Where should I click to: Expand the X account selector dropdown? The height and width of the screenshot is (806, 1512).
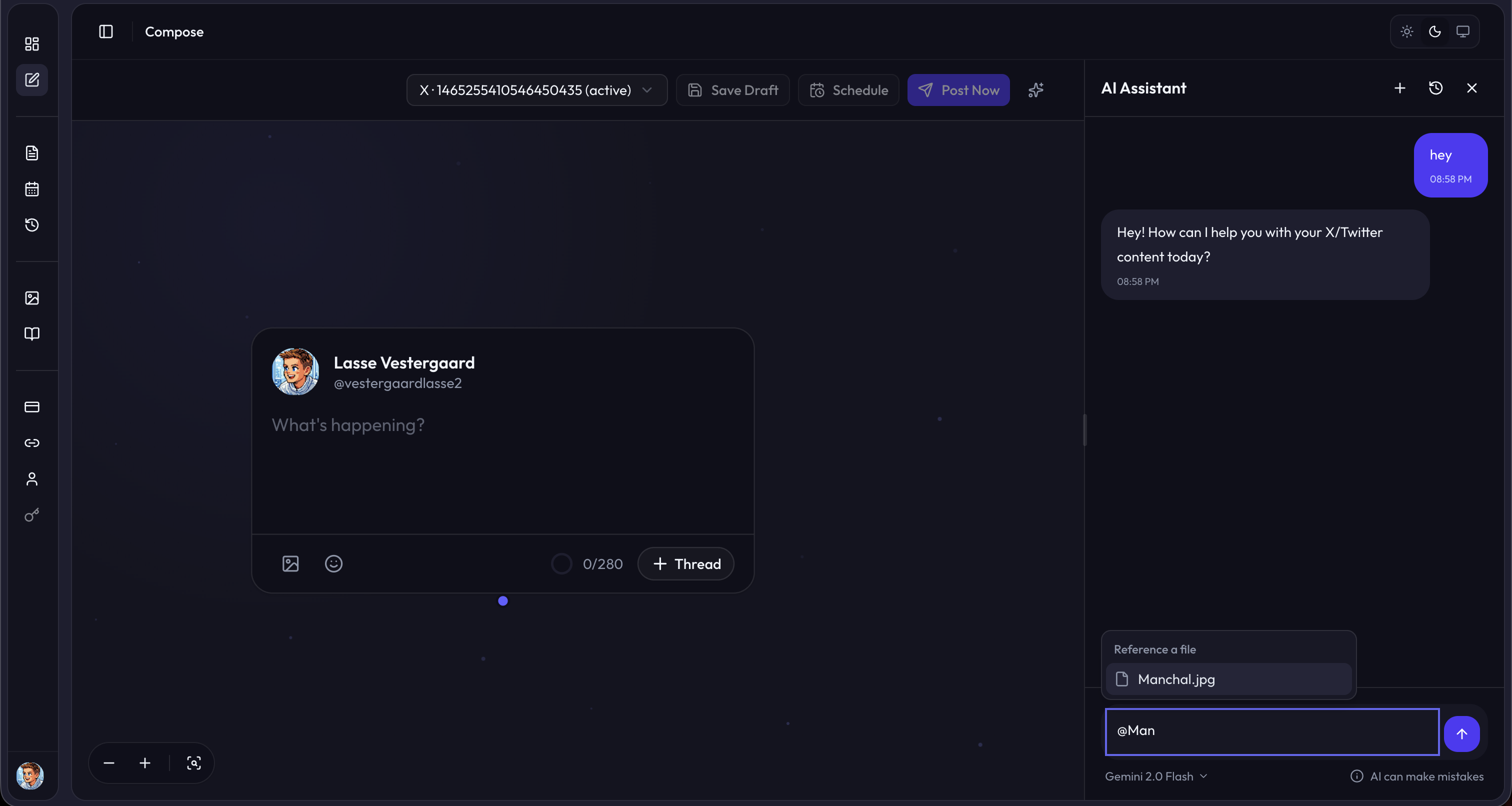pos(536,90)
